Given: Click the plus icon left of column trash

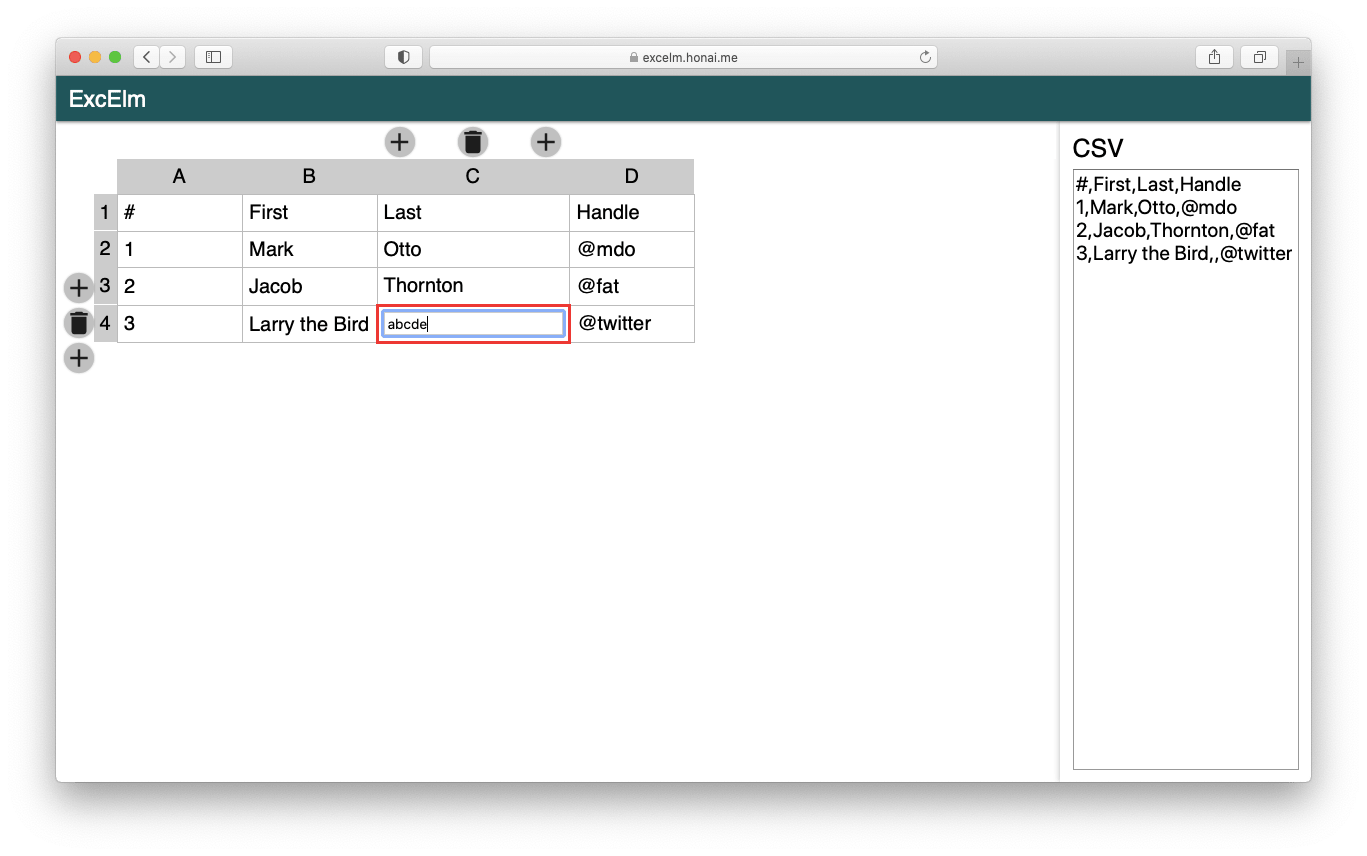Looking at the screenshot, I should (x=400, y=142).
